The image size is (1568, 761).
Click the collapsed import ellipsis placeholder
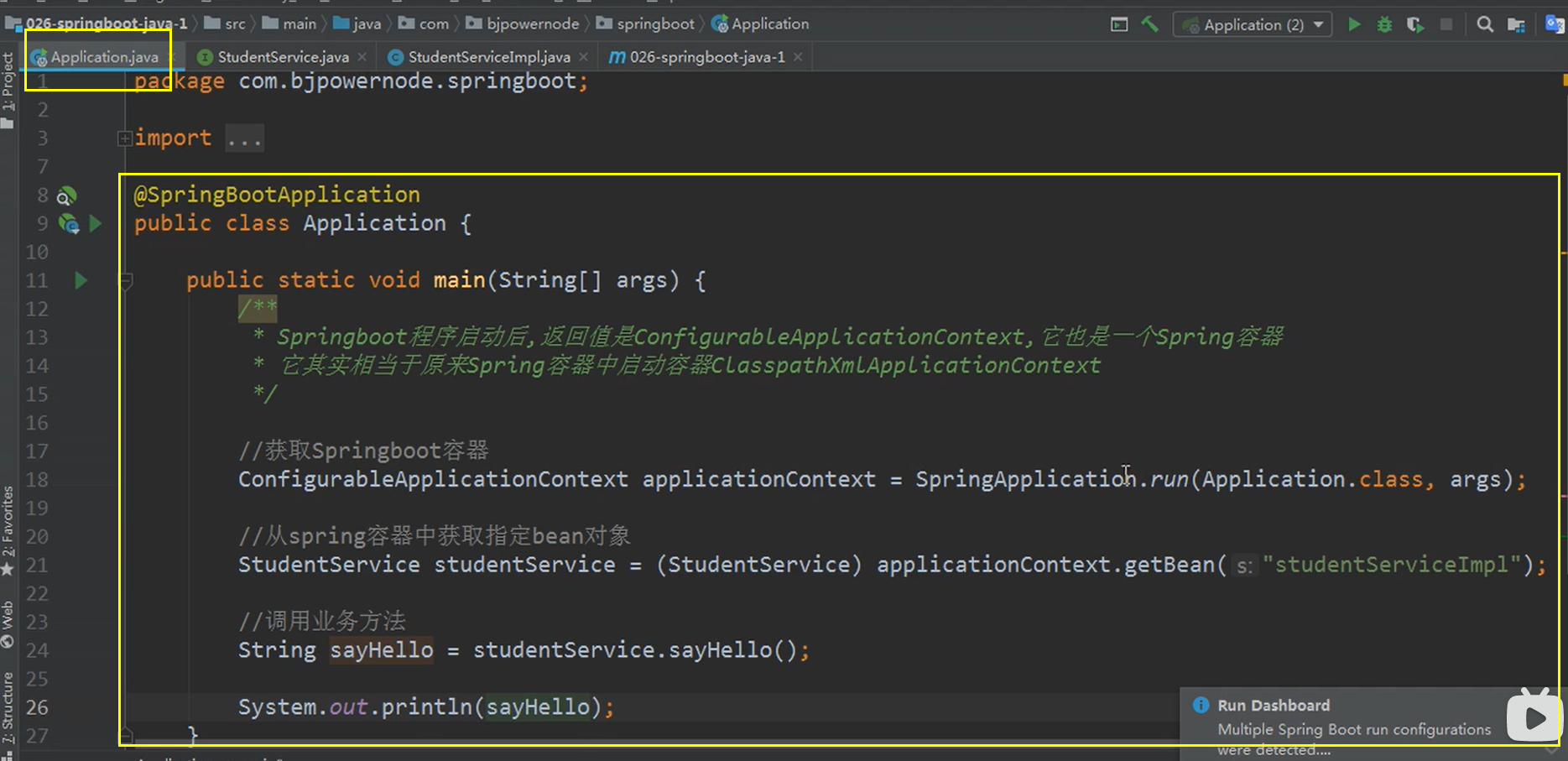point(244,138)
